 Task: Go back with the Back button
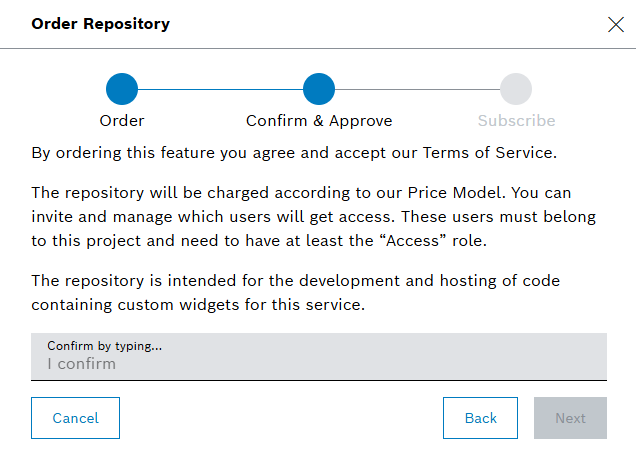click(x=480, y=418)
